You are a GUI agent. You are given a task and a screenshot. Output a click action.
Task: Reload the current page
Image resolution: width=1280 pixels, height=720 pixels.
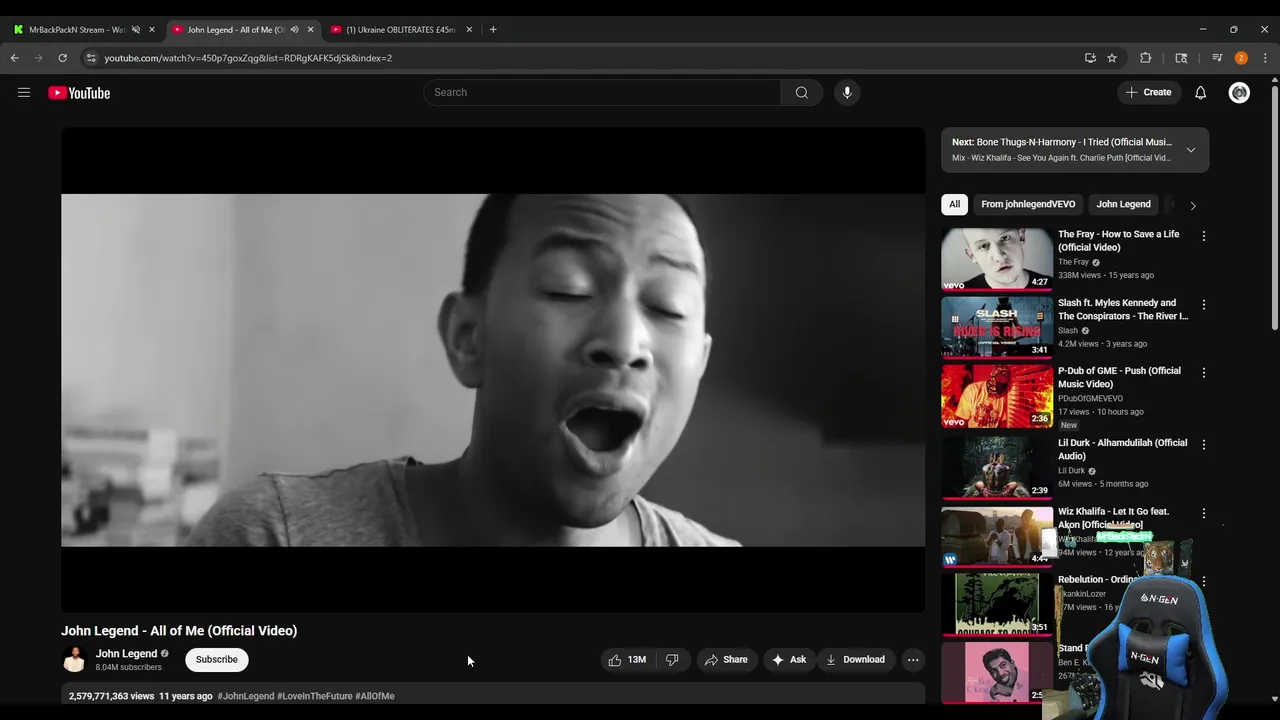[x=62, y=58]
